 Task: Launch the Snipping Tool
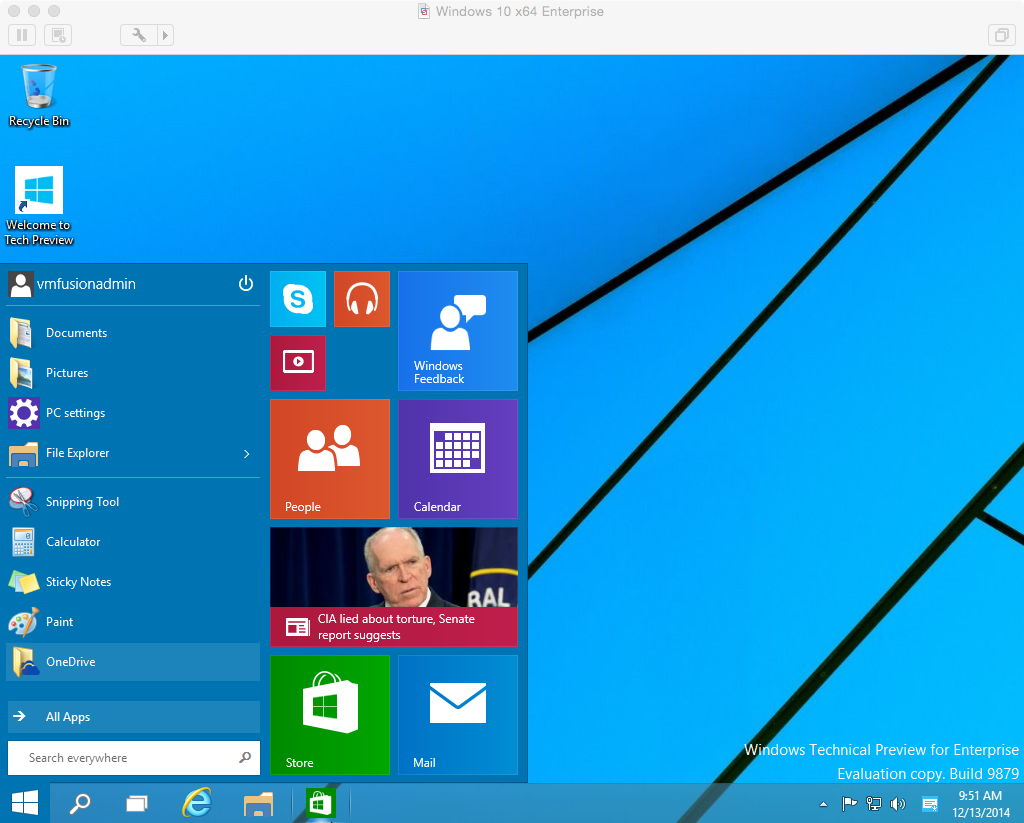pos(133,502)
